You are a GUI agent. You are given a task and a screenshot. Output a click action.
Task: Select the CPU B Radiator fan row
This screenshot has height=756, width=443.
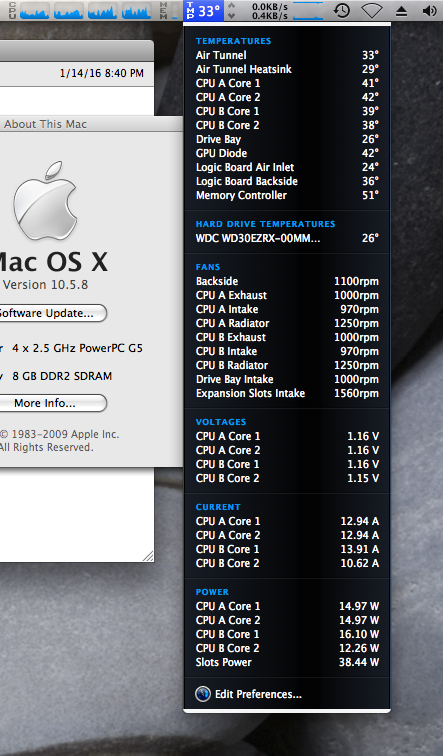(287, 364)
